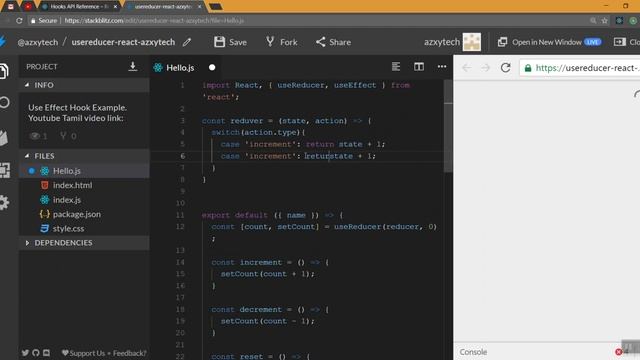Click the unsaved dot on Hello.js tab
Viewport: 640px width, 360px height.
[212, 68]
